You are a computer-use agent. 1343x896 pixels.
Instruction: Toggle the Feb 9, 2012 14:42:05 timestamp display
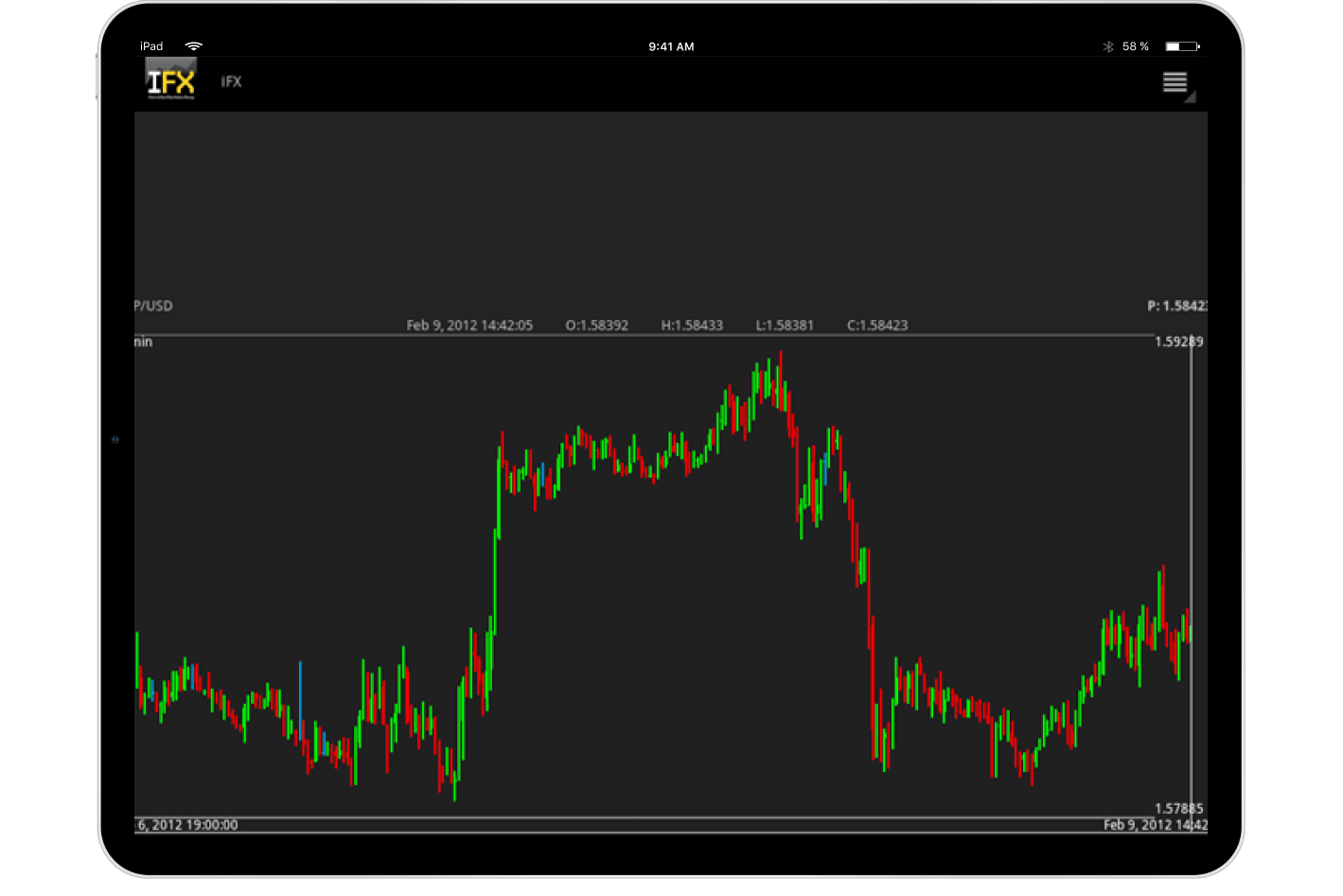coord(469,325)
